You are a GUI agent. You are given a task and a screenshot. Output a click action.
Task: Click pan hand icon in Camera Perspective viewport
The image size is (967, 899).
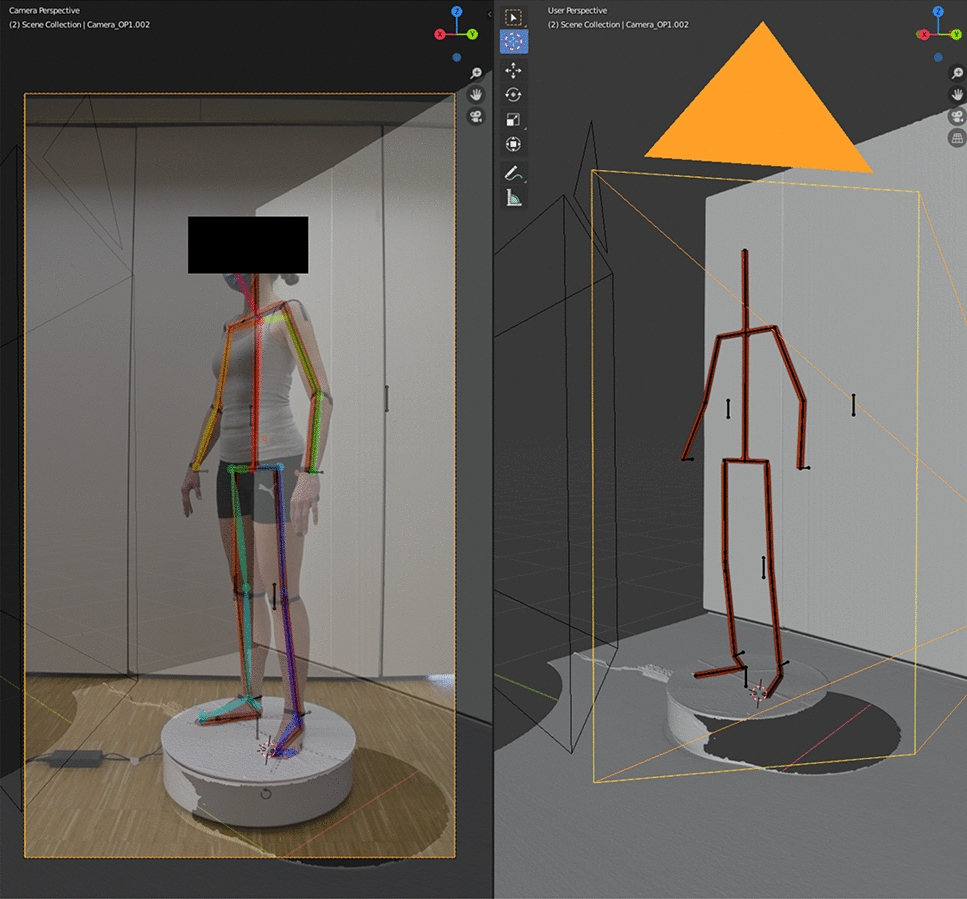pyautogui.click(x=476, y=94)
